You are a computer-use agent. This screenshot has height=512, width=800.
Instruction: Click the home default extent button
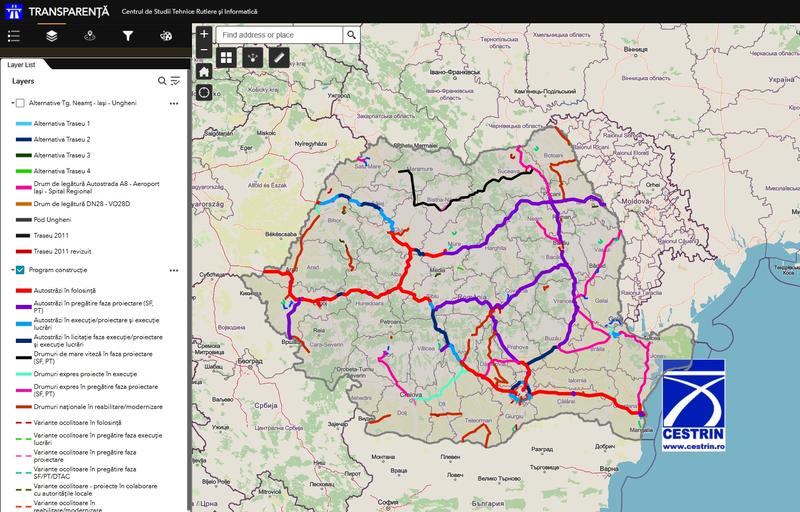coord(204,72)
